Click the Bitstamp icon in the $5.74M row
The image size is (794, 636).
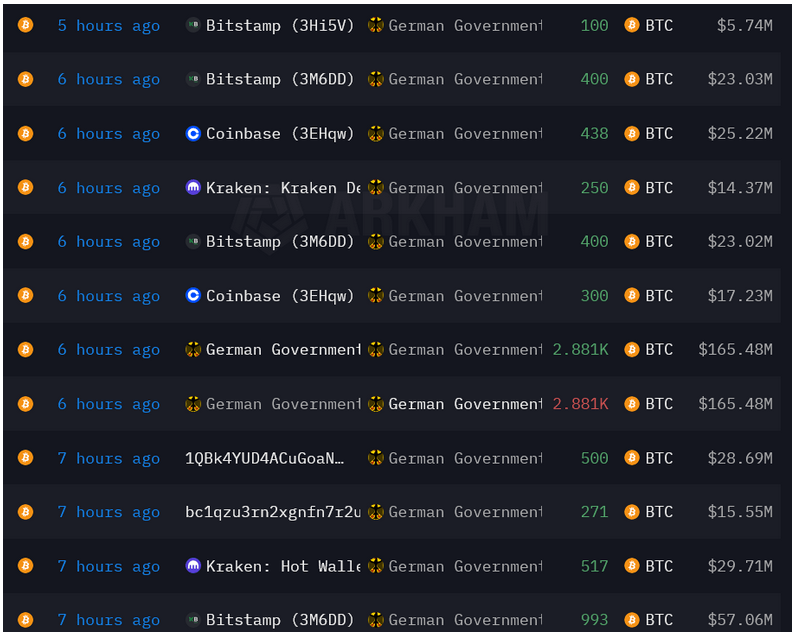193,25
